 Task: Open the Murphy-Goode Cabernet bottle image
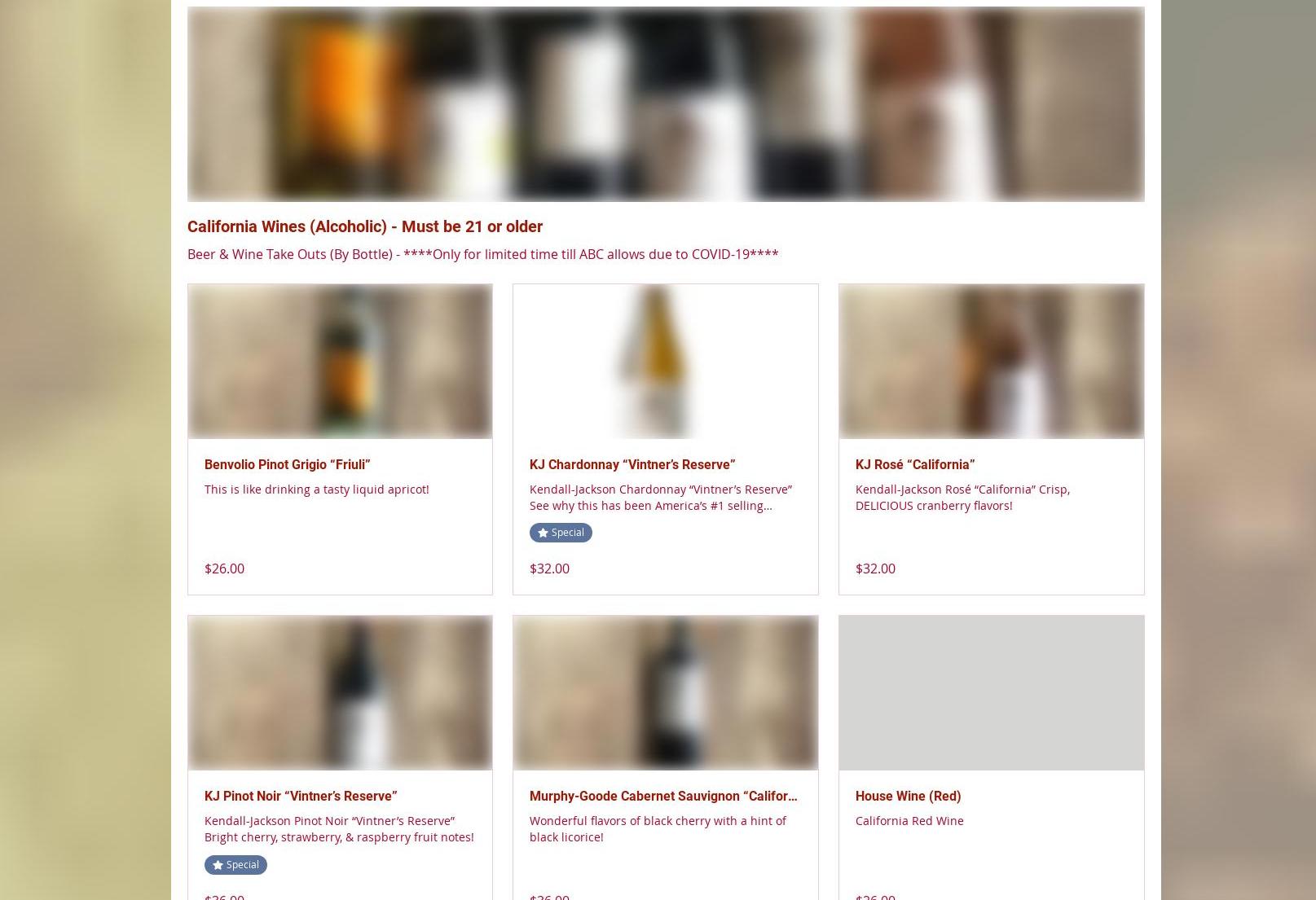665,693
